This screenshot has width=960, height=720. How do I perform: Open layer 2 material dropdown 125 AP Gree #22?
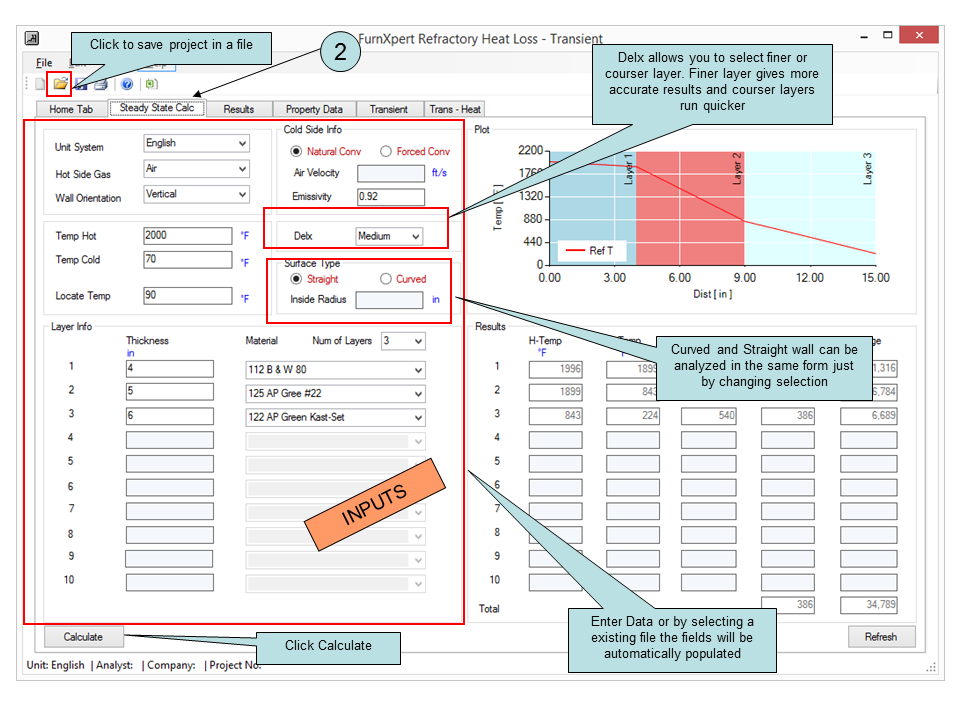(x=336, y=394)
